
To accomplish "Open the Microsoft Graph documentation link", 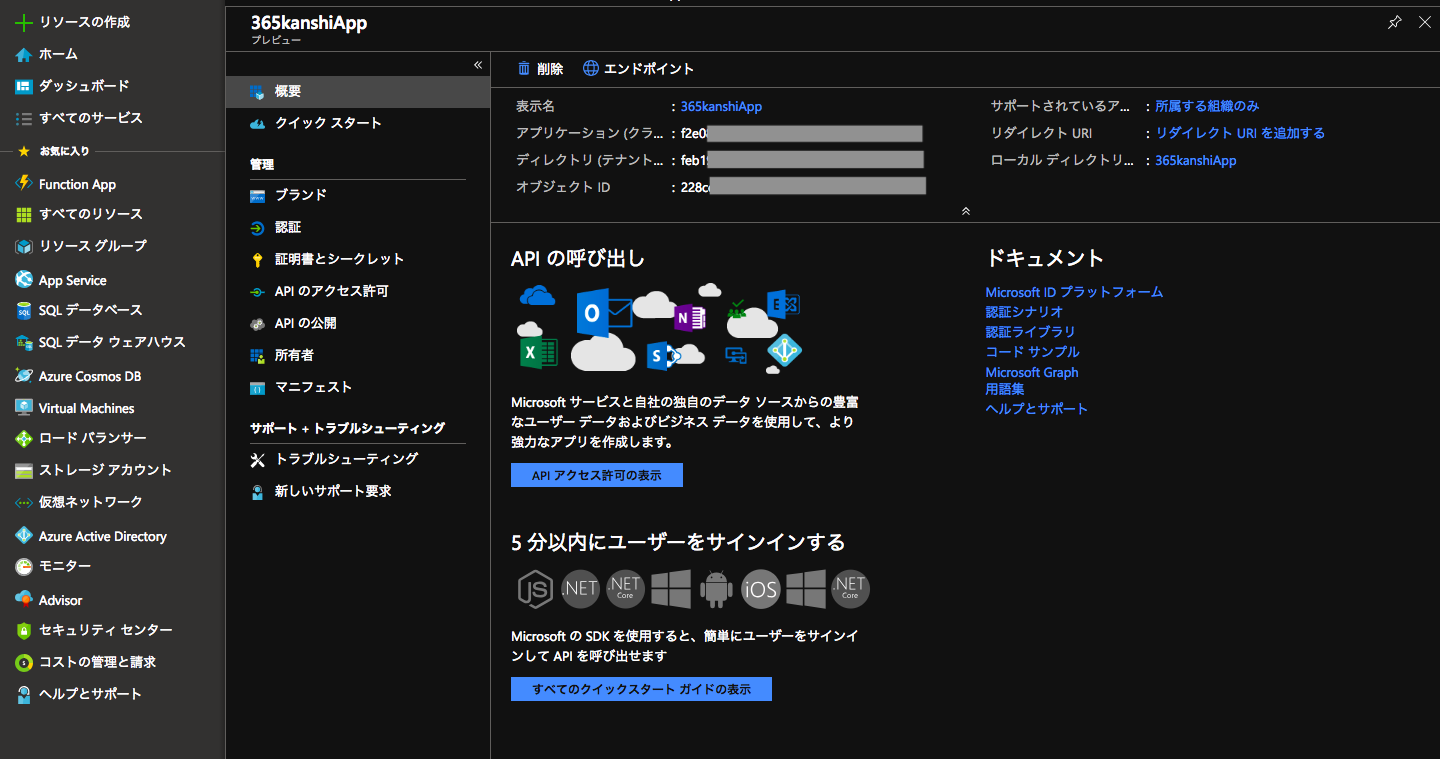I will 1031,371.
